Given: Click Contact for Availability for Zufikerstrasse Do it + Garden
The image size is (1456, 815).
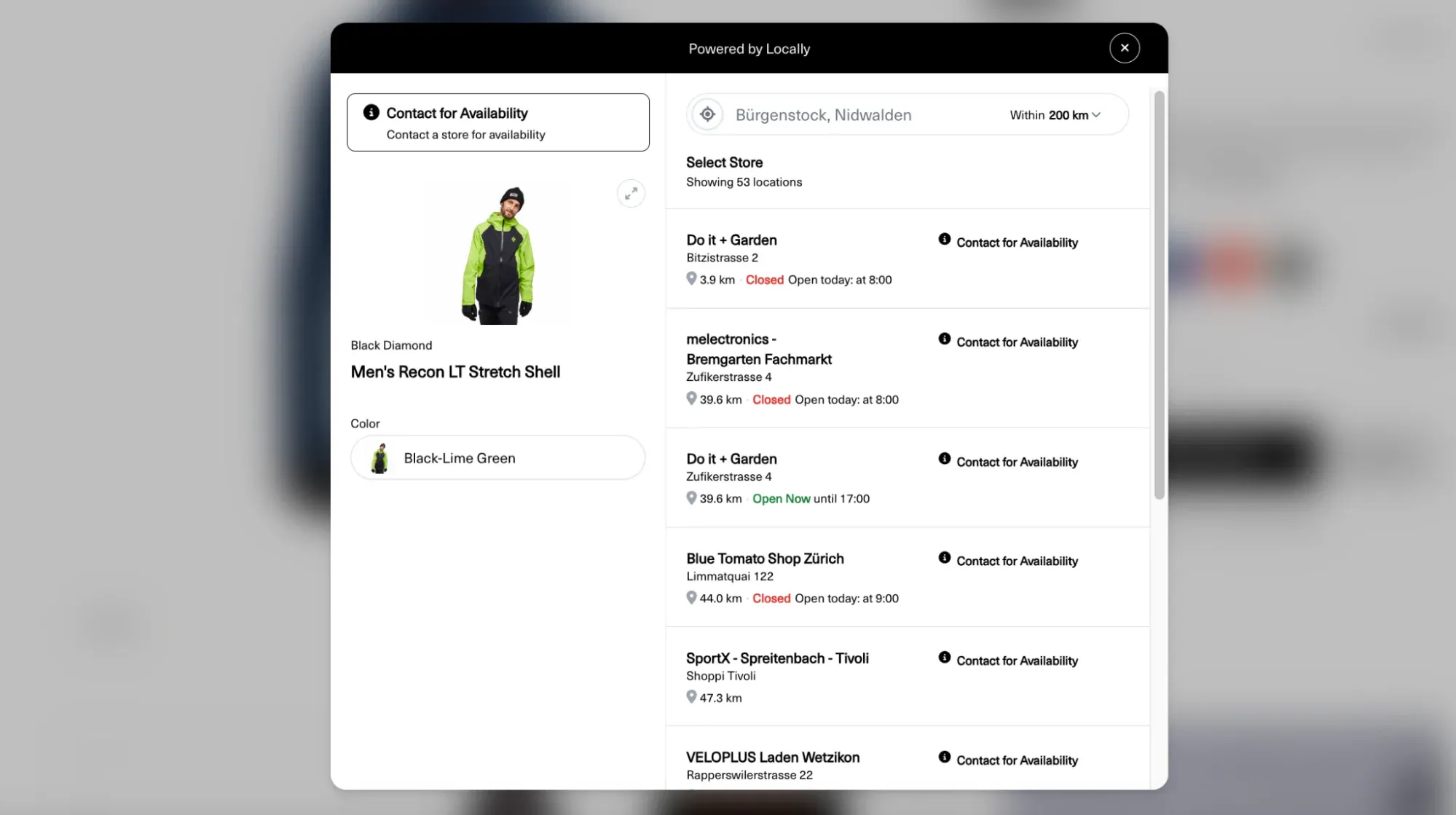Looking at the screenshot, I should 1017,462.
